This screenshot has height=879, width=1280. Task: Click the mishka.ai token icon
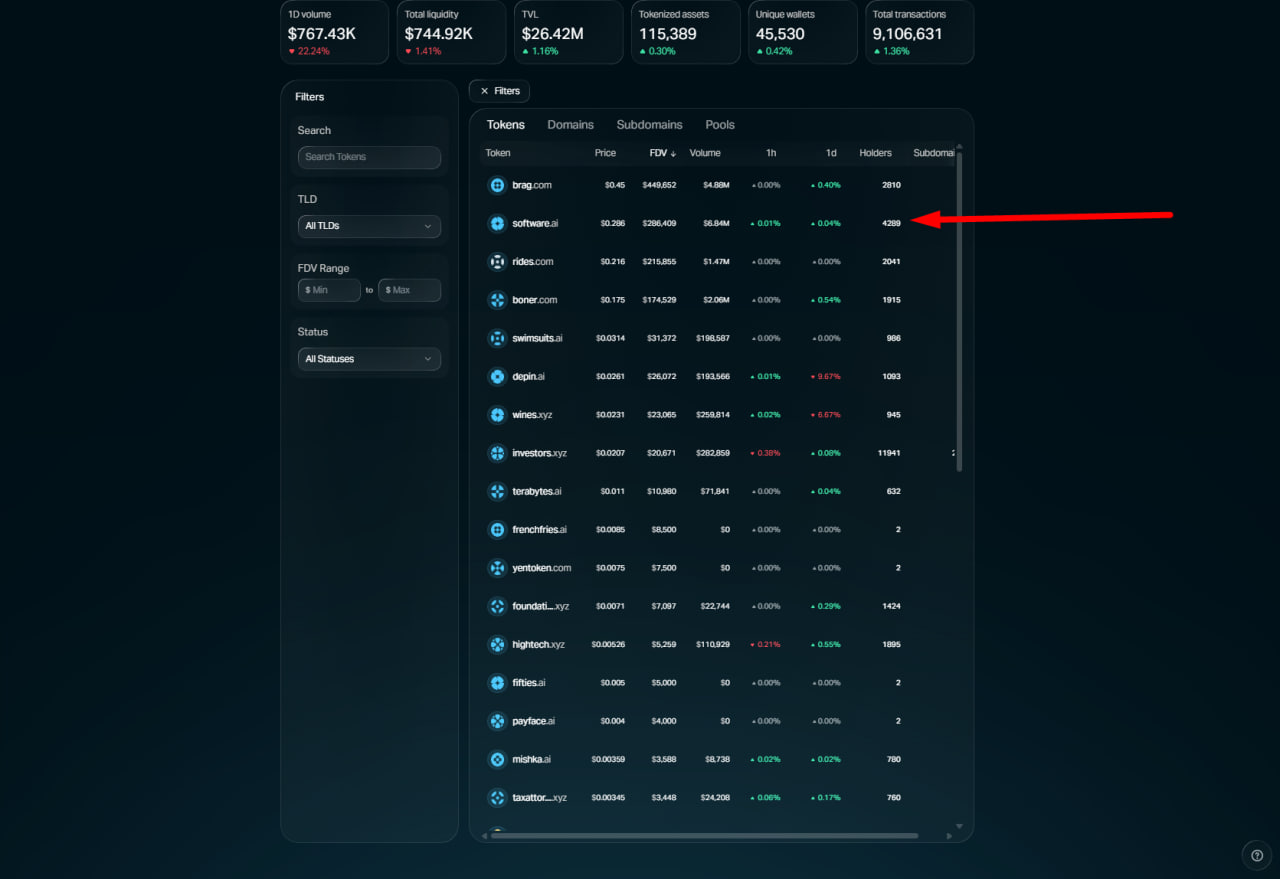[x=497, y=760]
